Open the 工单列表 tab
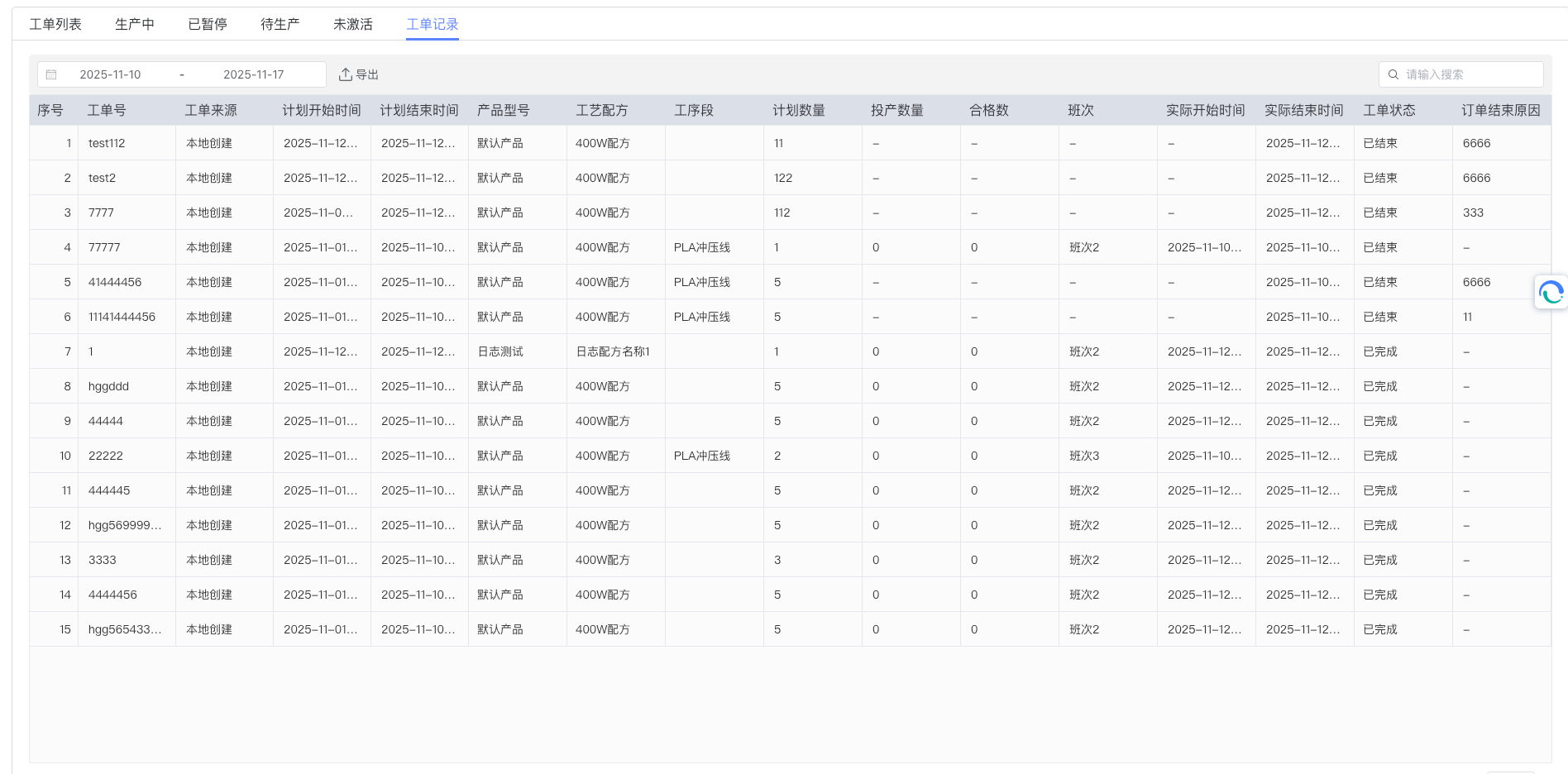 tap(55, 24)
